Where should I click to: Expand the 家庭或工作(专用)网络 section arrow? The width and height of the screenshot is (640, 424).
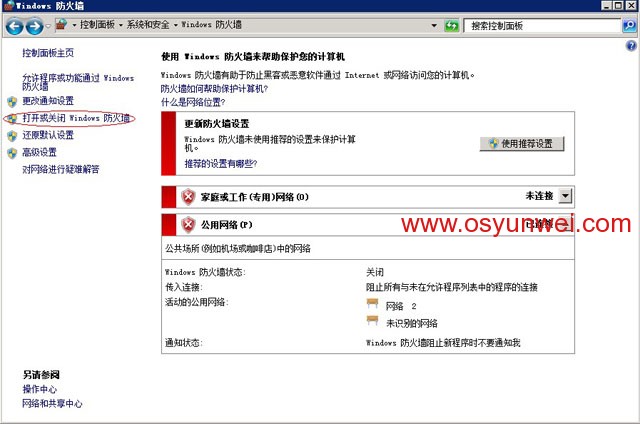coord(565,196)
